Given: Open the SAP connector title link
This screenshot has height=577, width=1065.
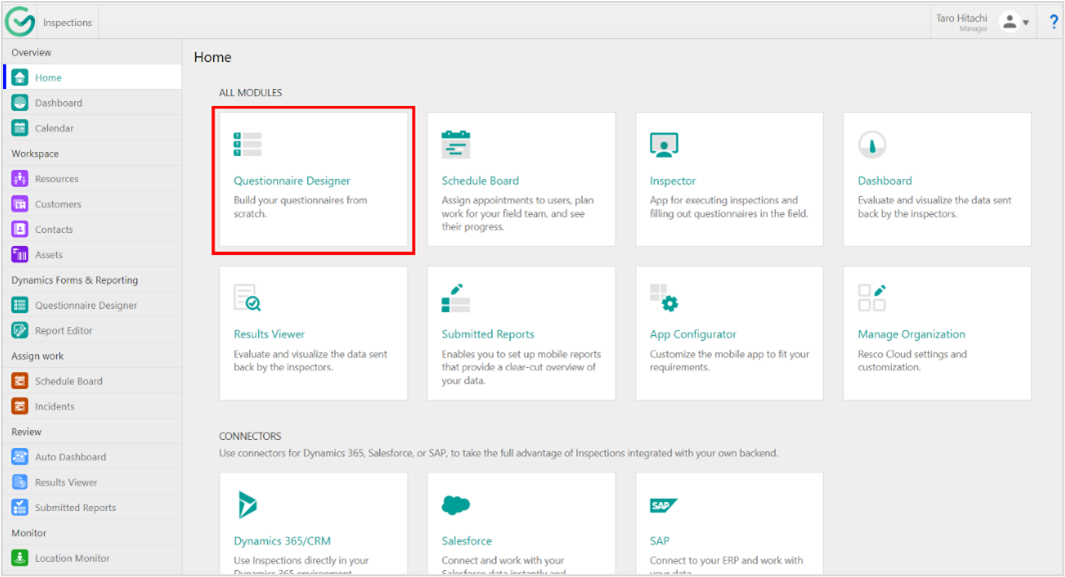Looking at the screenshot, I should coord(660,541).
